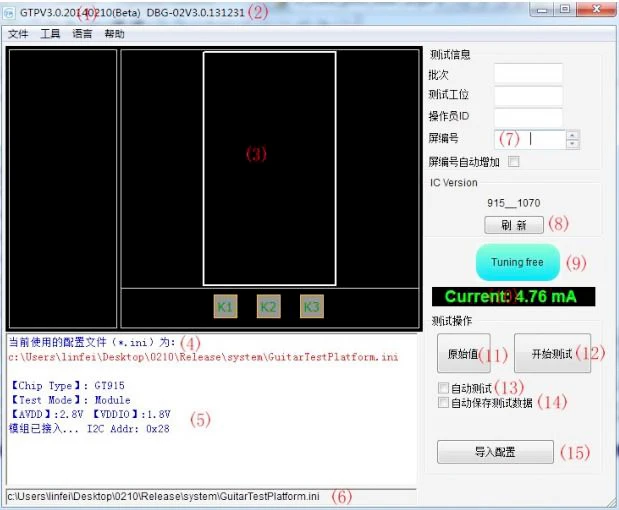Open the 语言 menu

82,34
